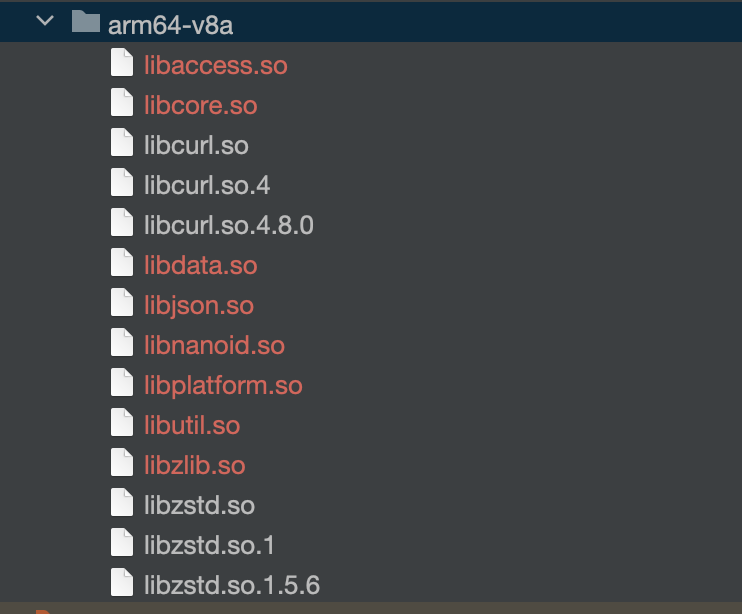Click the libcurl.so file icon
742x614 pixels.
pyautogui.click(x=122, y=145)
